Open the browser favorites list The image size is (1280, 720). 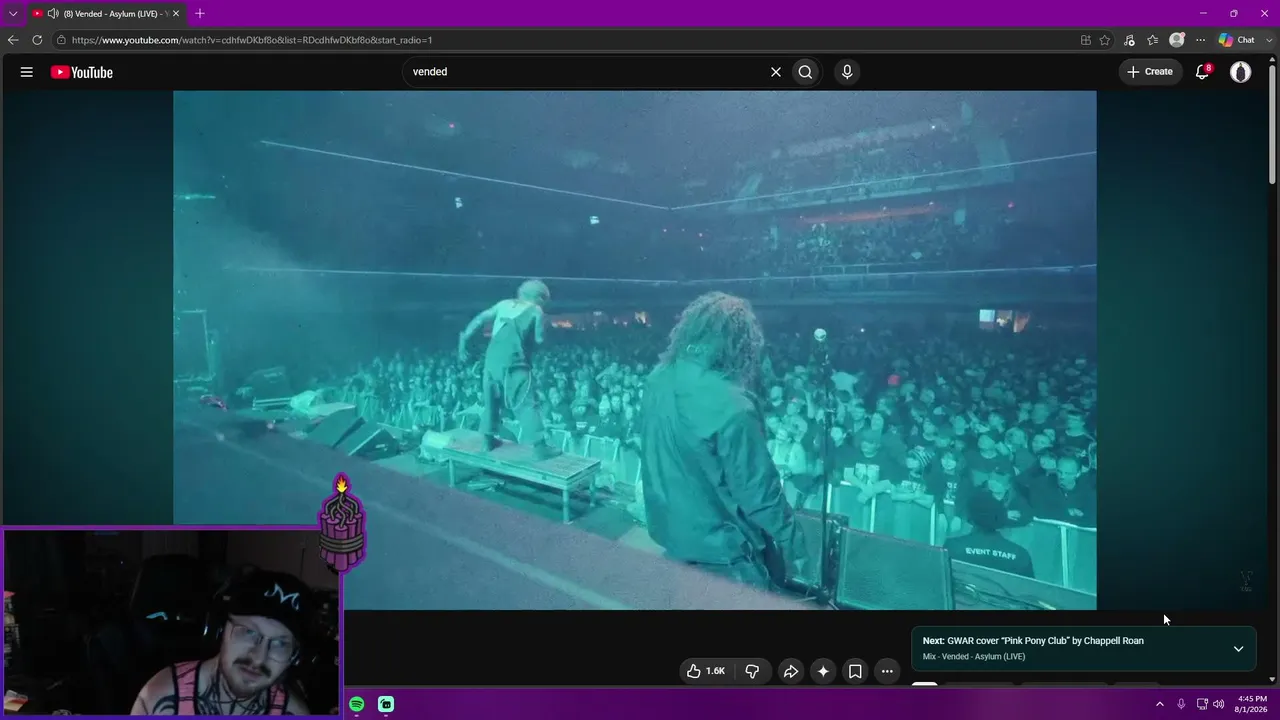1153,40
